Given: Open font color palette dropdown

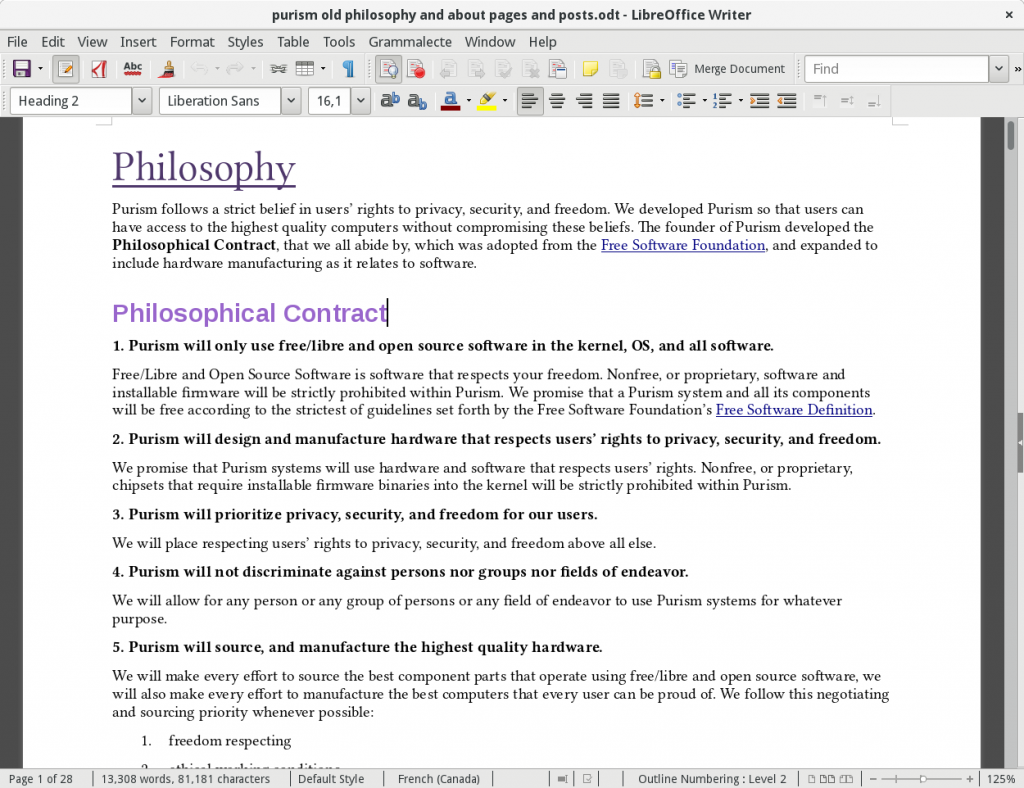Looking at the screenshot, I should coord(469,101).
